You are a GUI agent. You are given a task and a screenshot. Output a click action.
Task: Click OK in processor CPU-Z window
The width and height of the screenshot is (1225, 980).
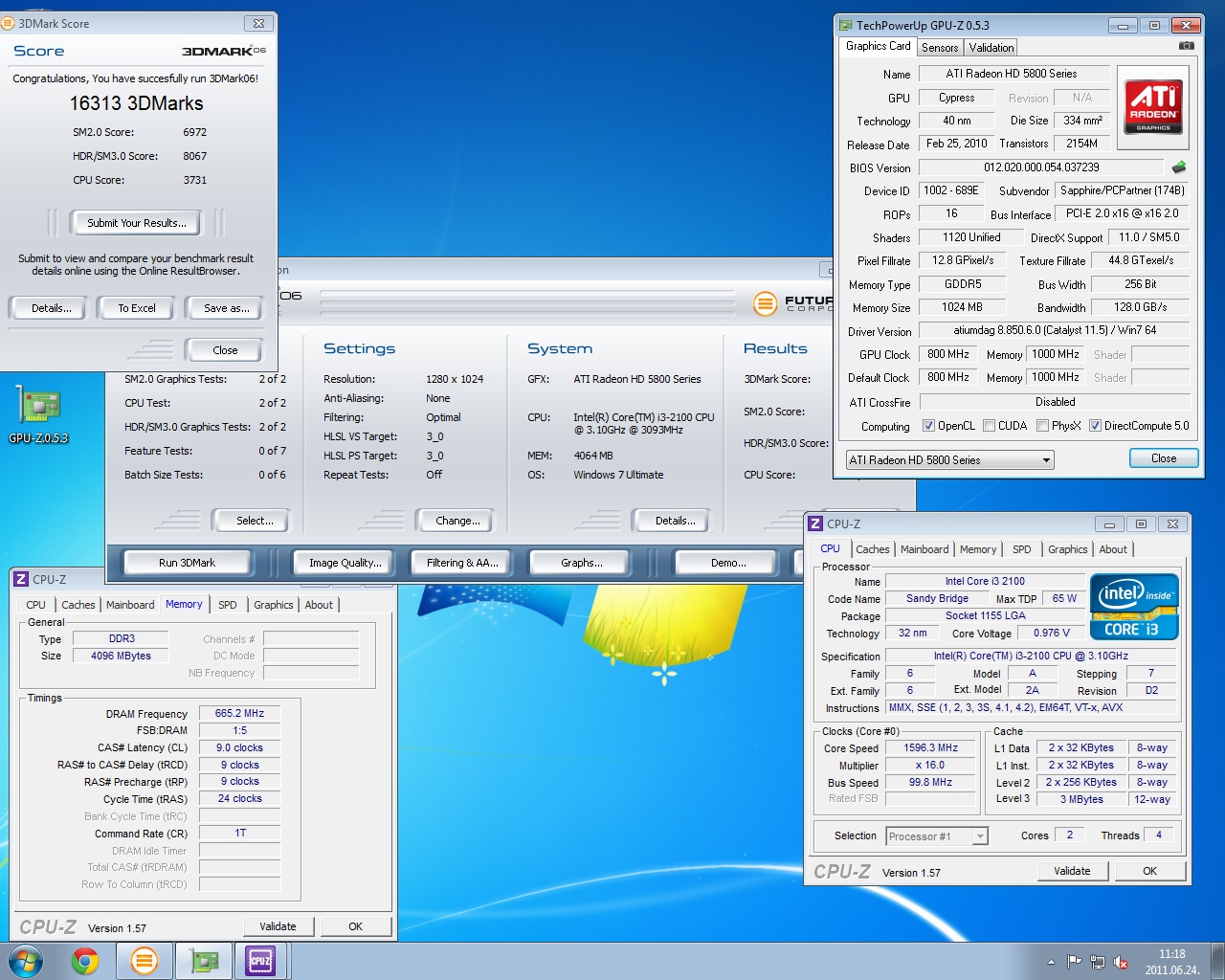tap(1149, 871)
